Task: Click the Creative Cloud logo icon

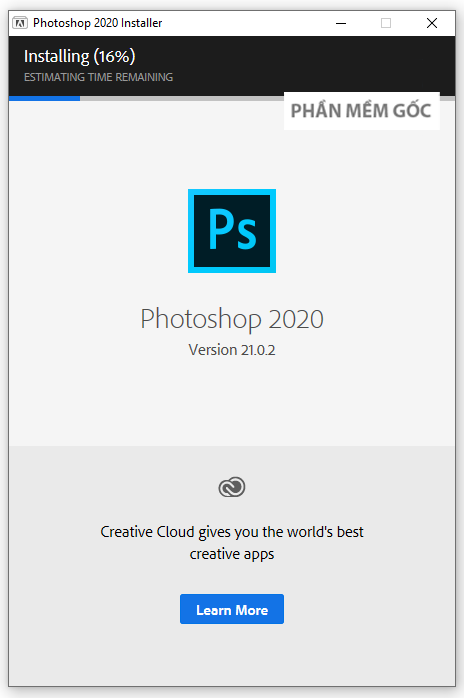Action: (232, 487)
